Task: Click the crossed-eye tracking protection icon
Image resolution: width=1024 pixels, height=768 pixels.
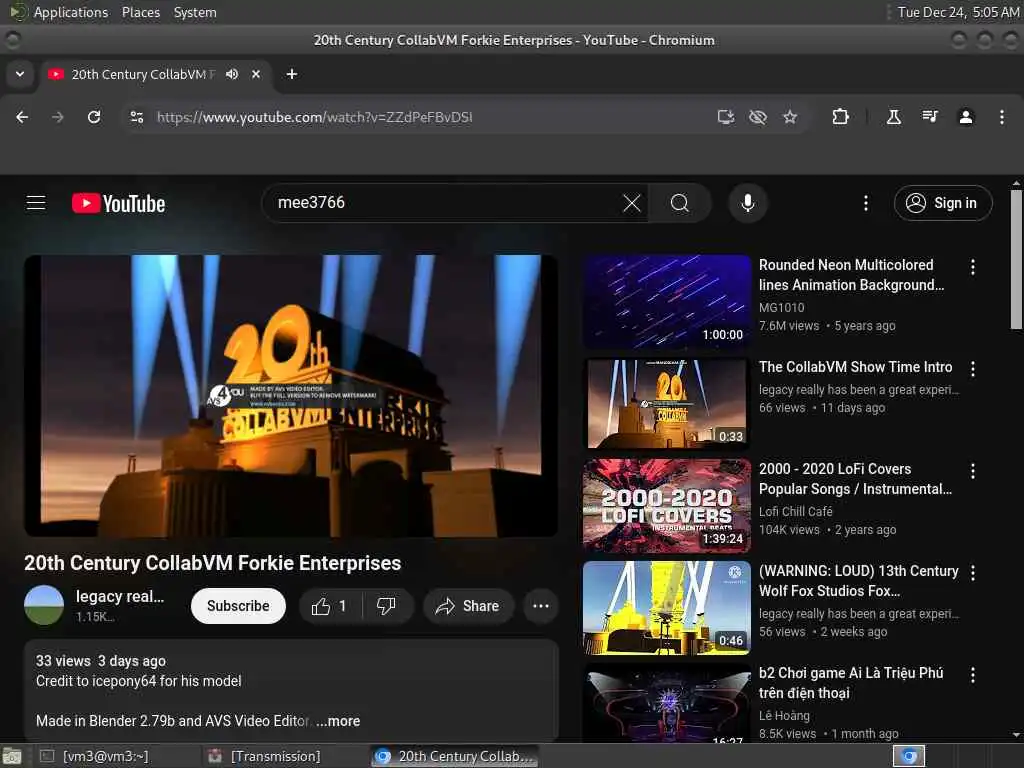Action: (x=758, y=117)
